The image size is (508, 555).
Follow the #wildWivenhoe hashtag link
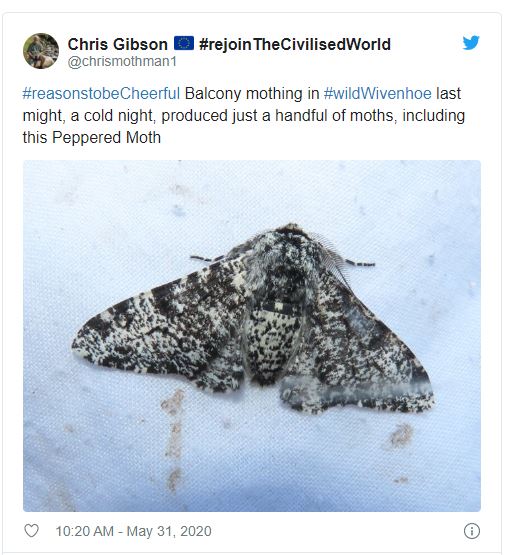[x=377, y=94]
